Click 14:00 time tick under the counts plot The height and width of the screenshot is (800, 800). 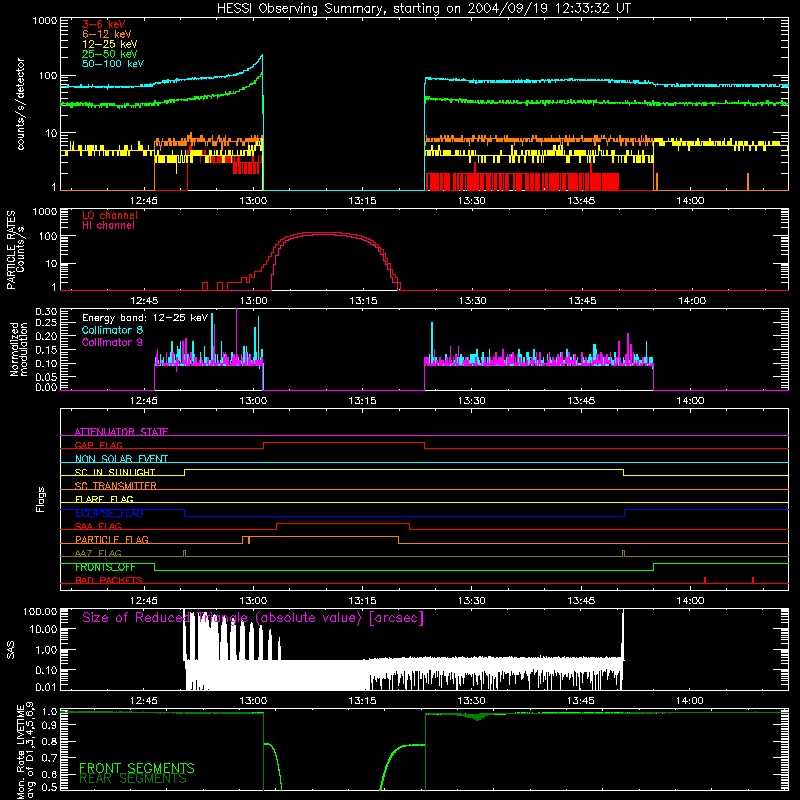[x=690, y=201]
